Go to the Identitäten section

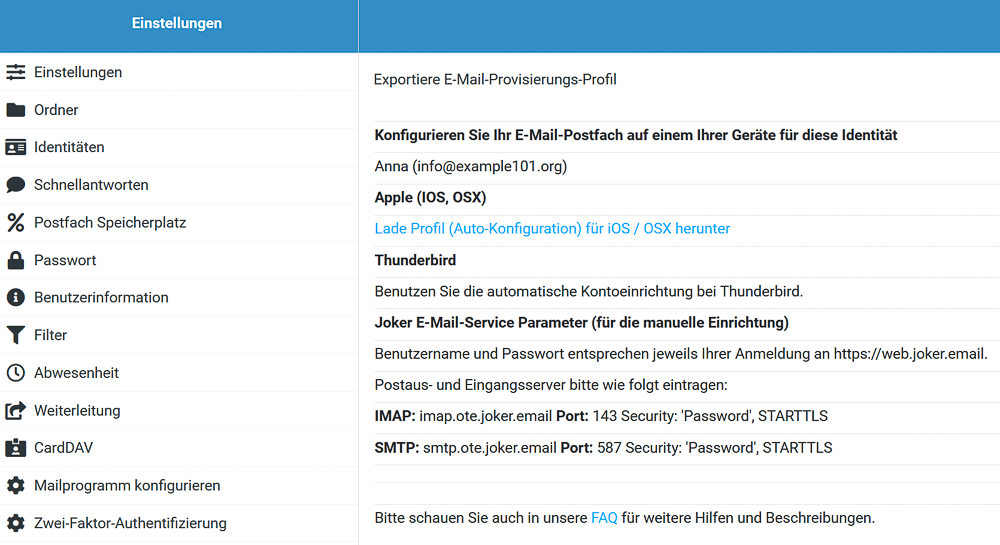[179, 147]
